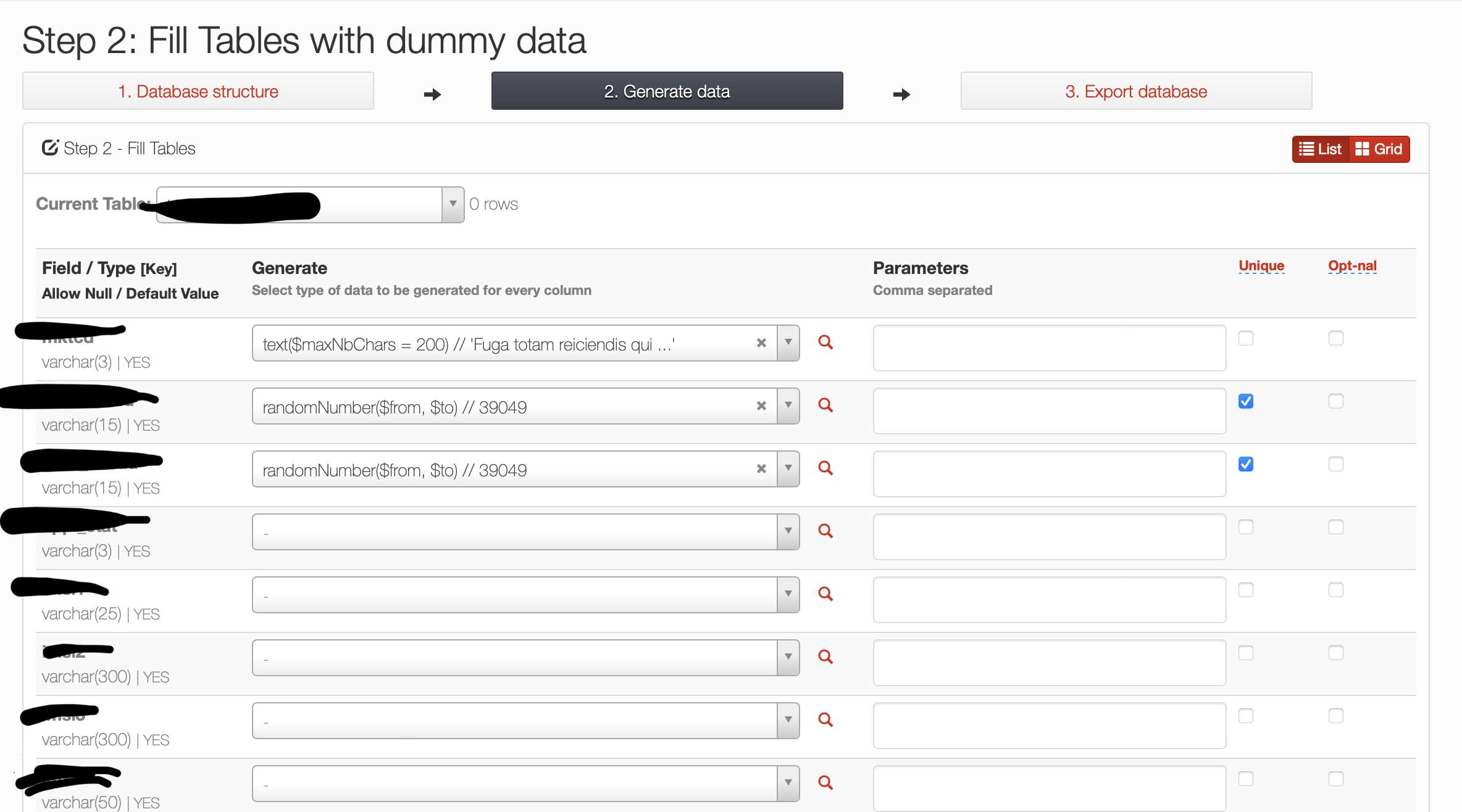Expand the generator dropdown for the varchar(25) field
The image size is (1462, 812).
pos(788,594)
